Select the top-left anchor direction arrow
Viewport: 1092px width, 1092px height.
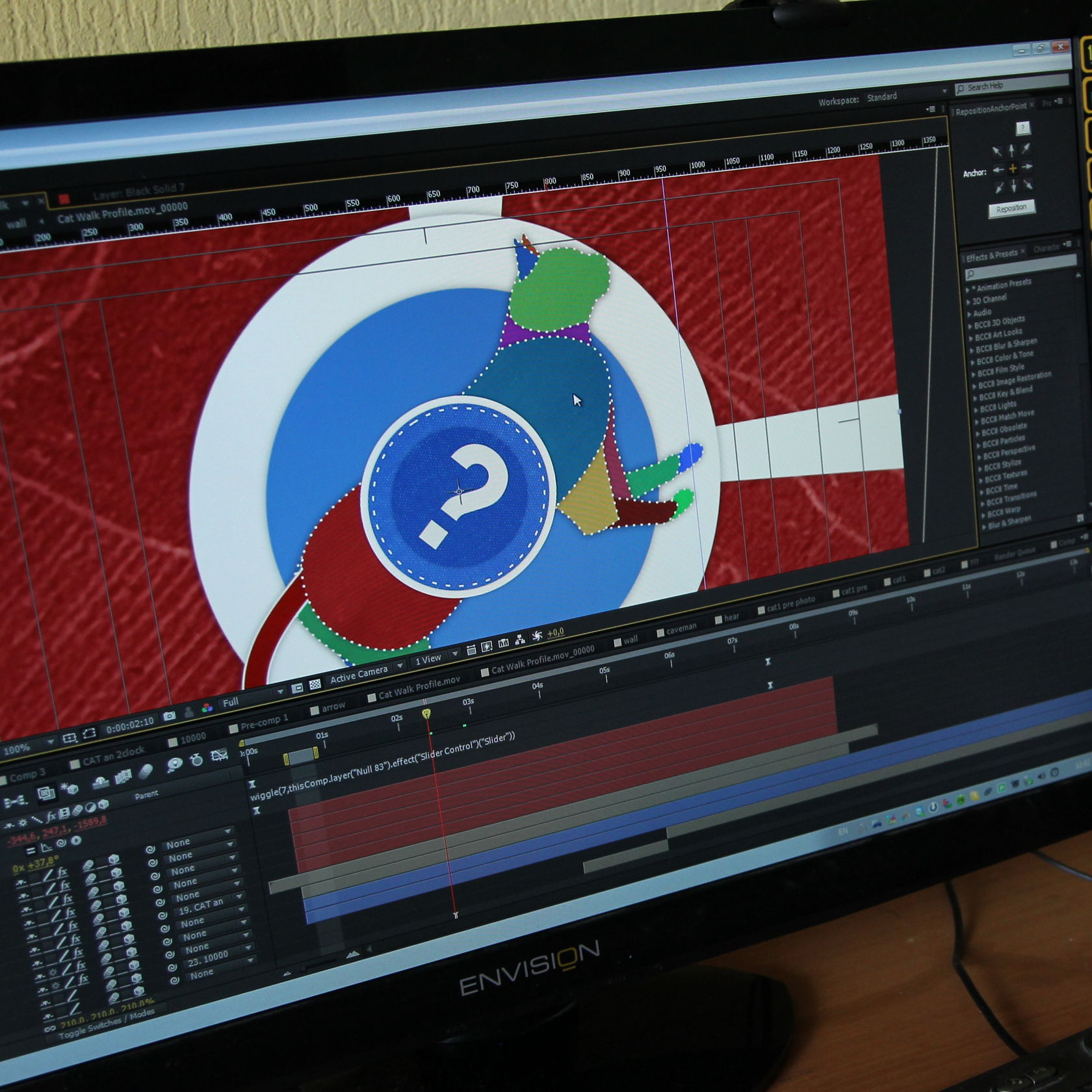click(x=996, y=152)
